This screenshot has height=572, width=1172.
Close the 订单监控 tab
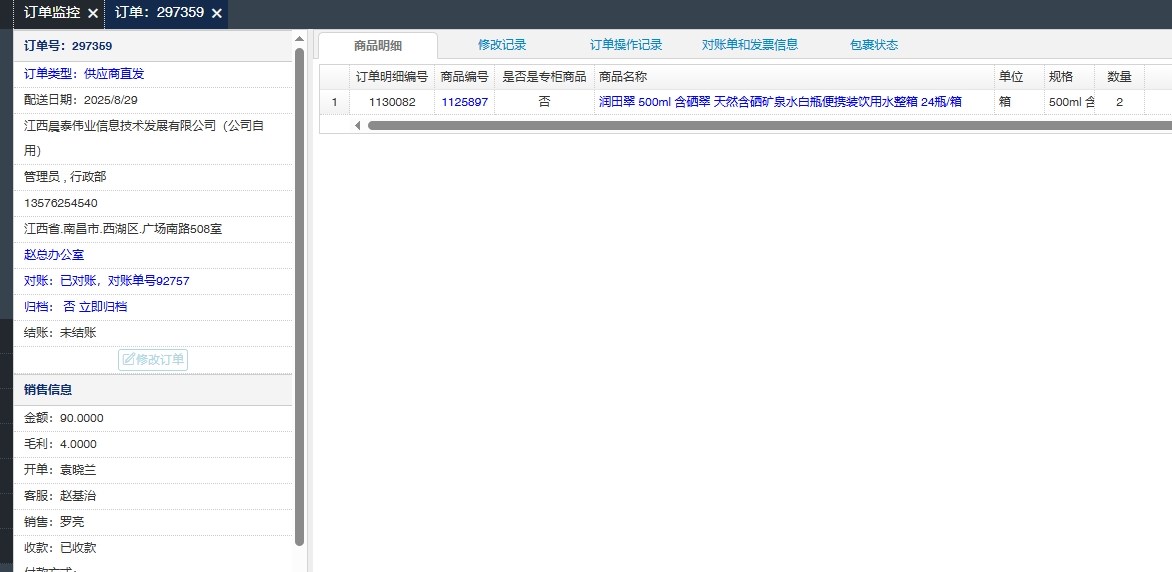[x=93, y=14]
